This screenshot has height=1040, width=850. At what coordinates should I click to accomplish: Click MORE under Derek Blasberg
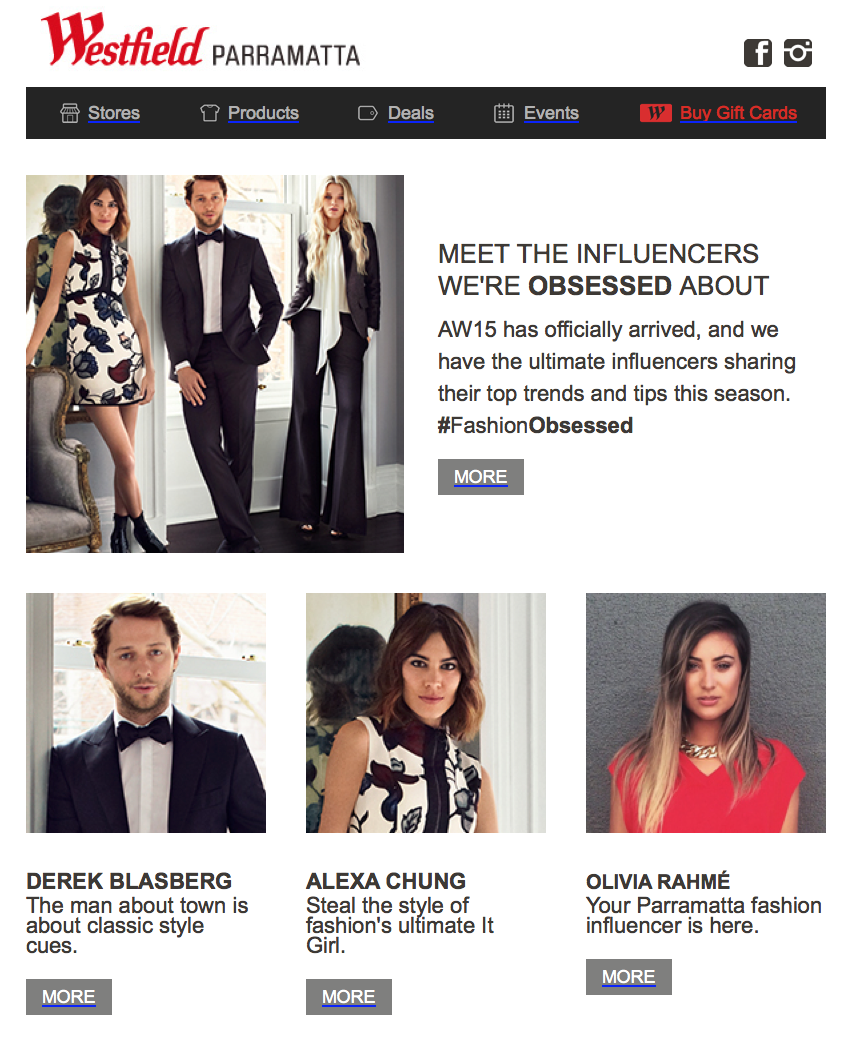pos(69,997)
